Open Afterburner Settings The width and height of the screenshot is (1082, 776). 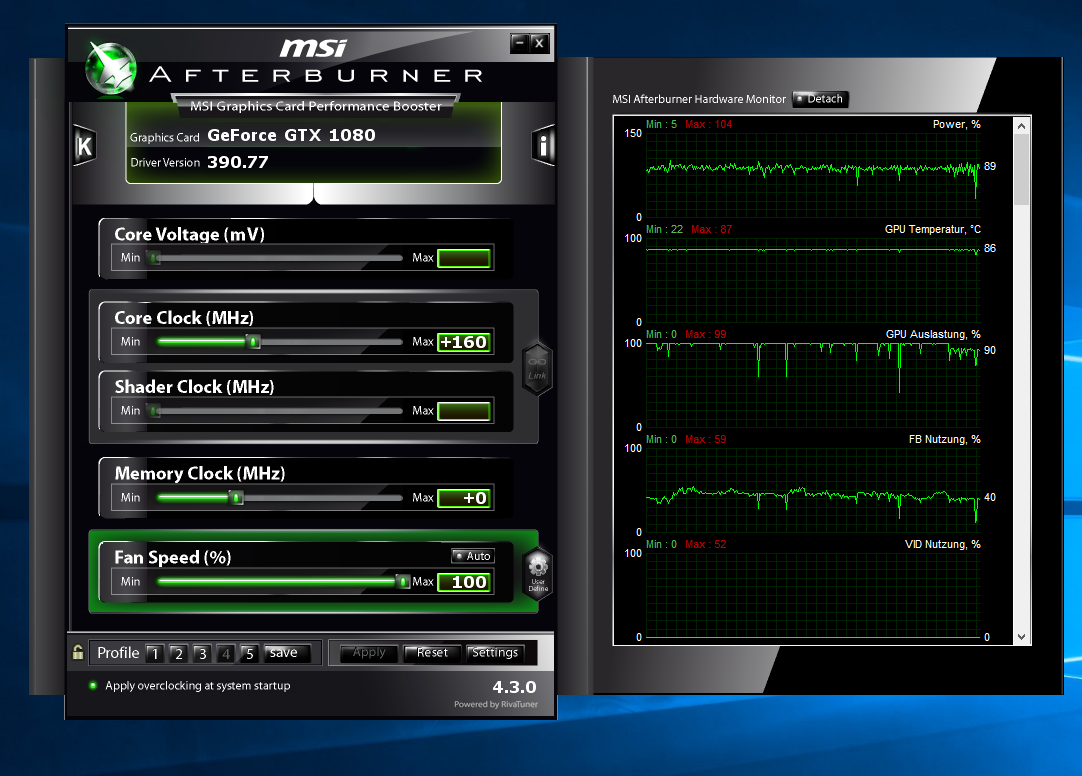pyautogui.click(x=495, y=653)
